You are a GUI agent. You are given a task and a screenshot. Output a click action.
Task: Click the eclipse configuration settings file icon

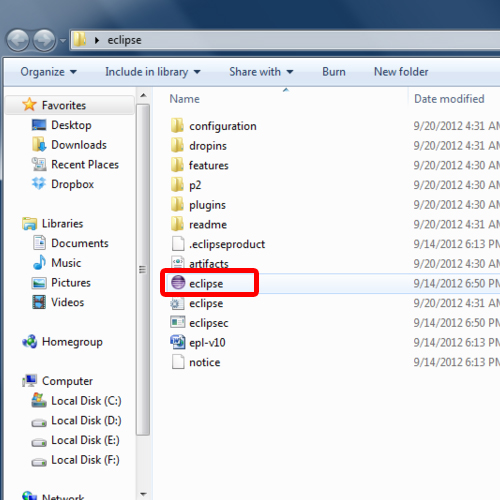(x=177, y=303)
